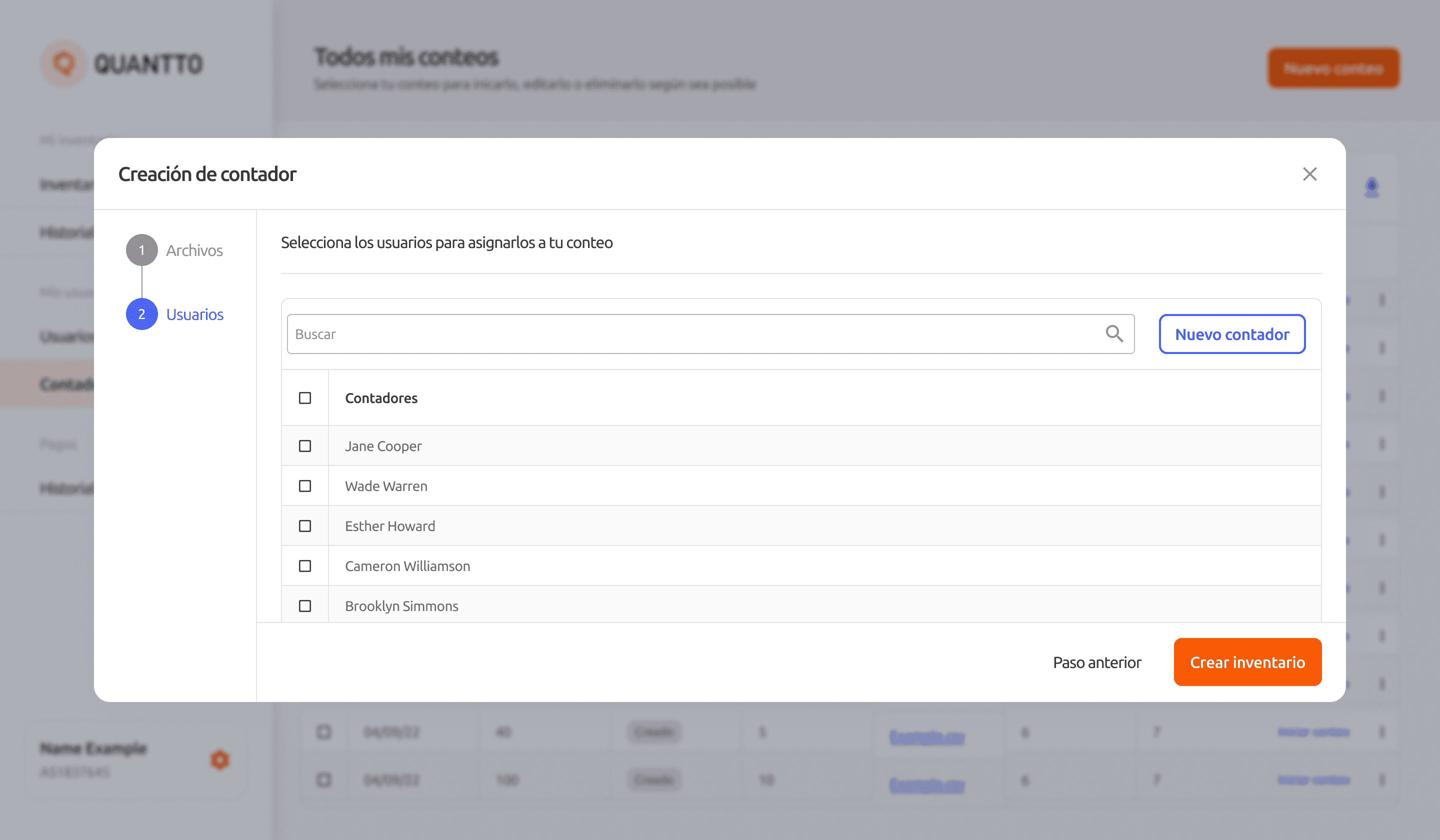Select all Contadores with header checkbox
1440x840 pixels.
coord(305,398)
